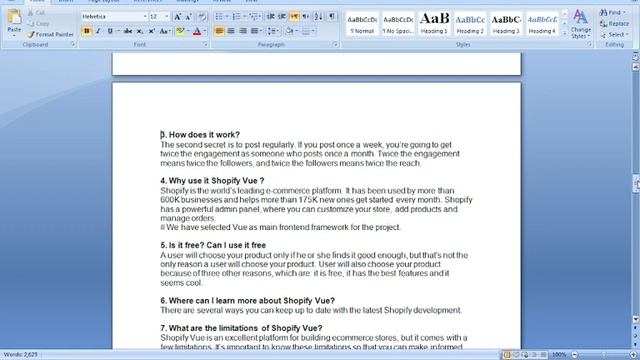
Task: Open the numbering list dropdown
Action: 244,17
